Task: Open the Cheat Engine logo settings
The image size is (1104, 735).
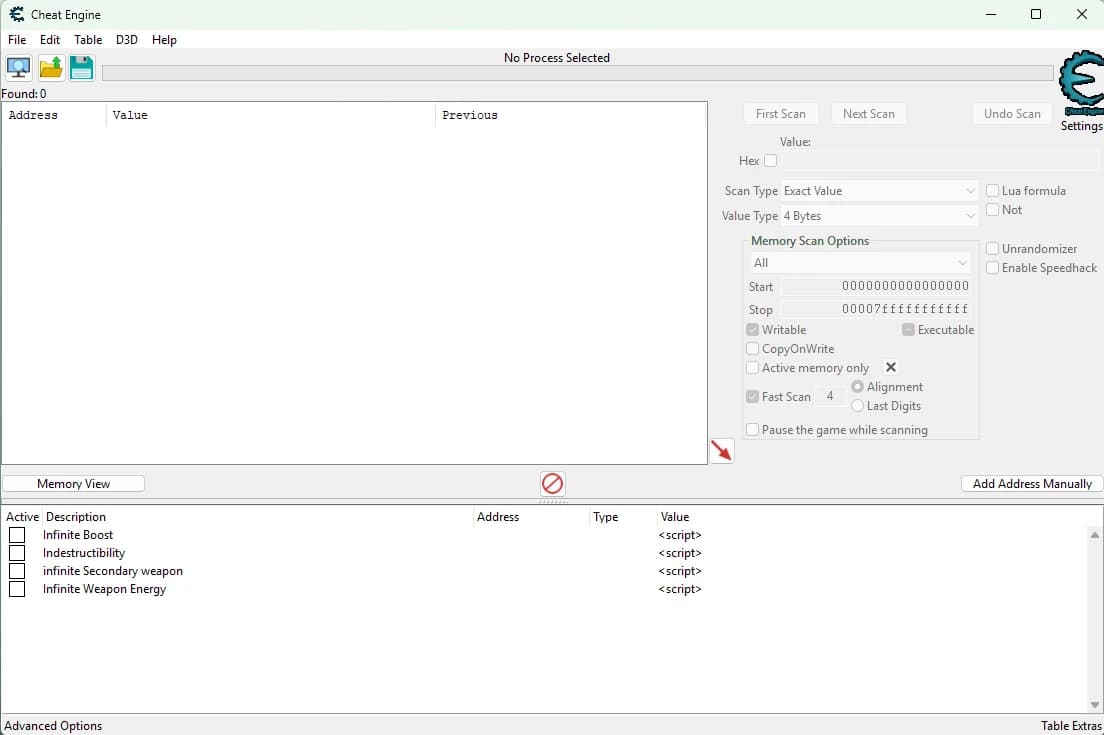Action: coord(1081,83)
